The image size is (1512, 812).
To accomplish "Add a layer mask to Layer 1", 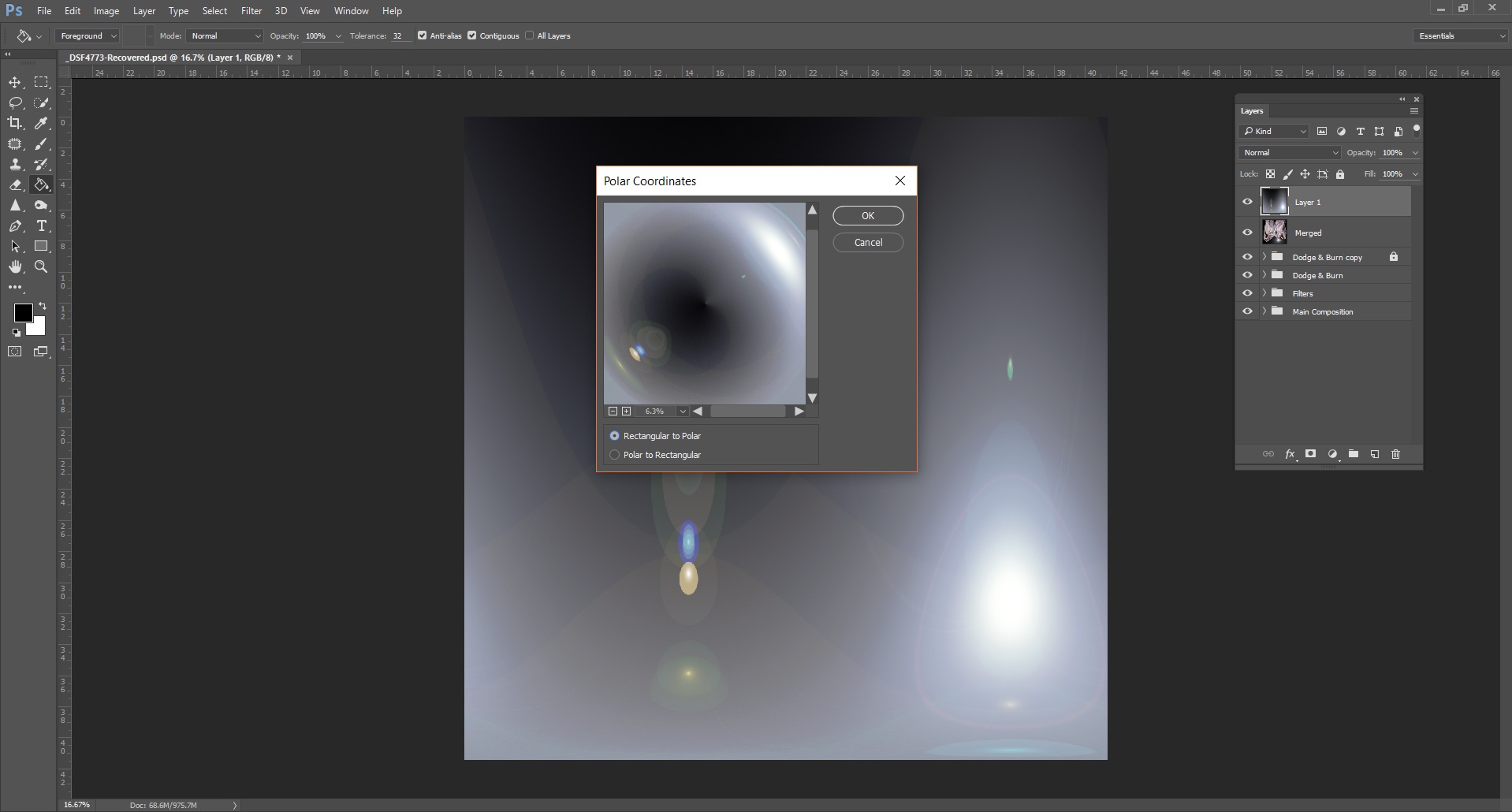I will coord(1311,454).
